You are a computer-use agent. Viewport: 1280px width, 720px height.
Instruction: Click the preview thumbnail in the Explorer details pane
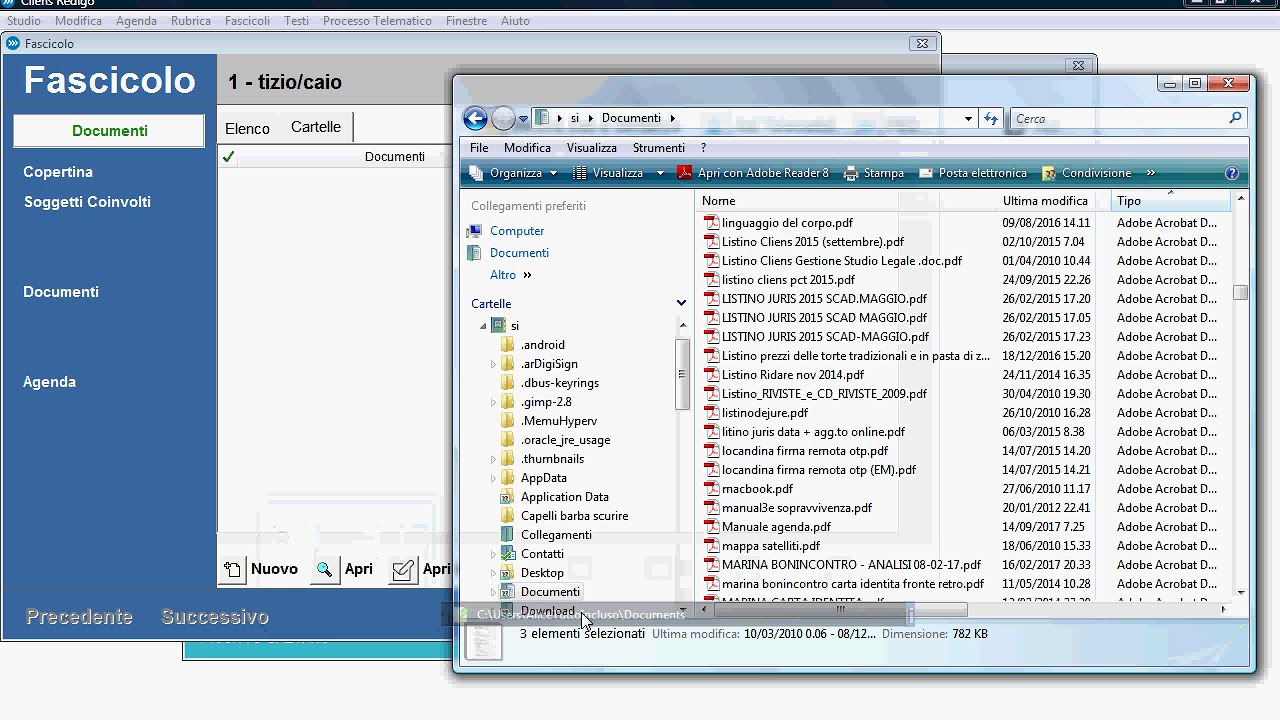(484, 641)
